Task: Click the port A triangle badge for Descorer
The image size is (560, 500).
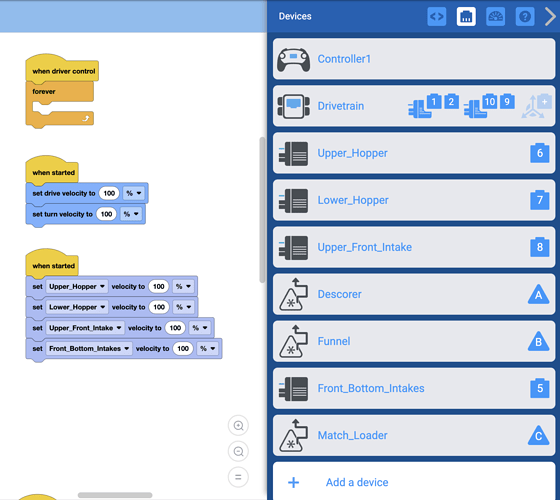Action: pyautogui.click(x=539, y=294)
